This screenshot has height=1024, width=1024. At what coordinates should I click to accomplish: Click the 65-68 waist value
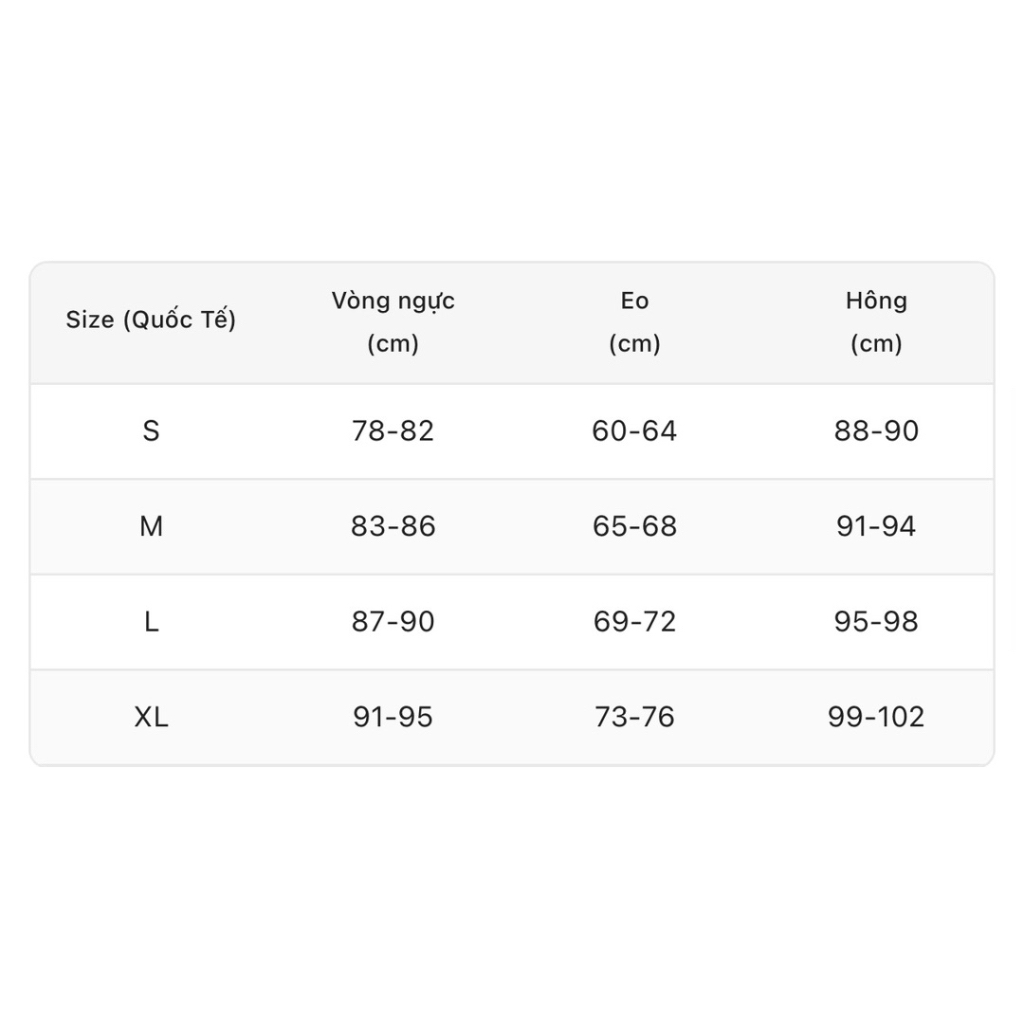pyautogui.click(x=635, y=526)
